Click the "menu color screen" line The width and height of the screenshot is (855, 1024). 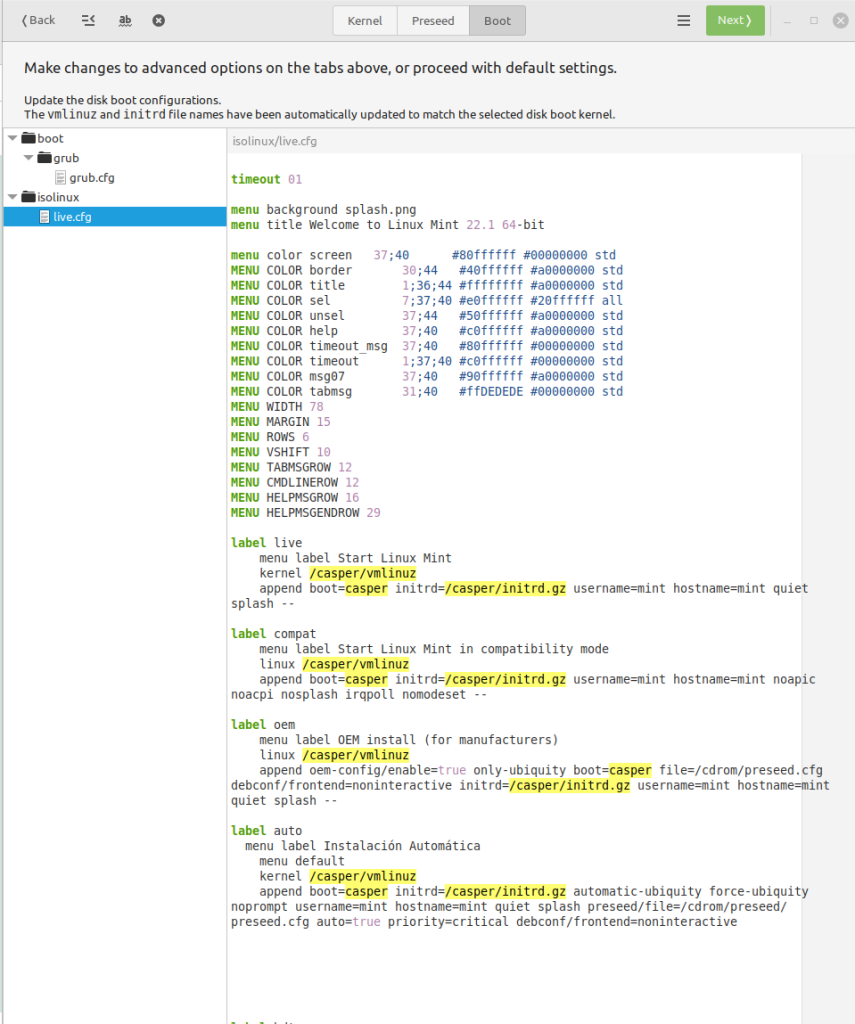pos(423,255)
